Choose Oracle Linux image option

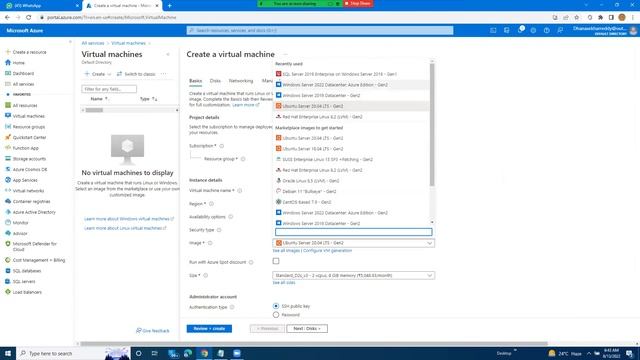(x=351, y=180)
